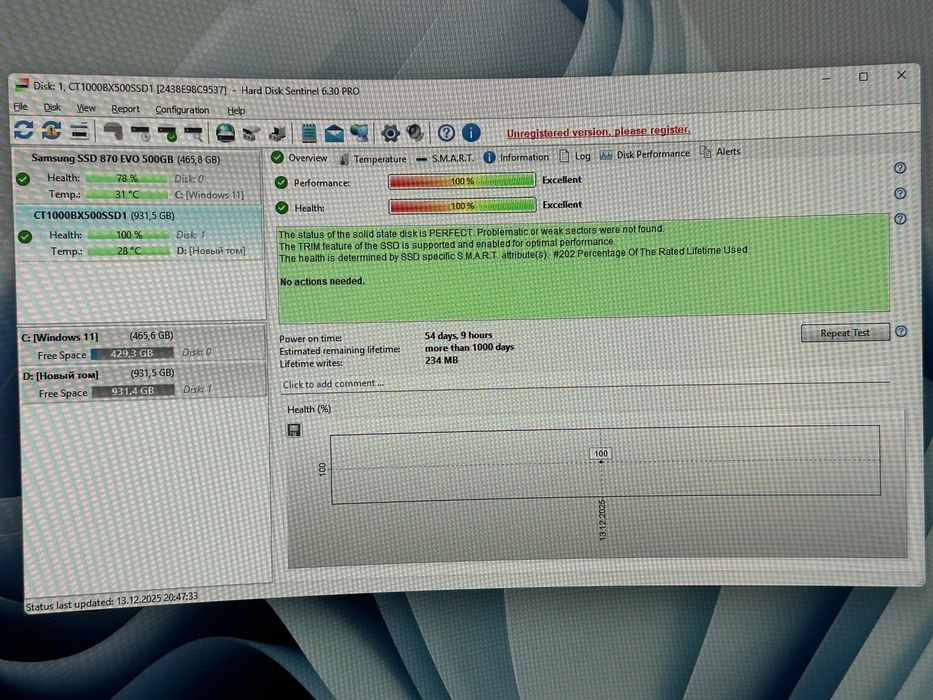
Task: Switch to the Information tab
Action: (x=516, y=157)
